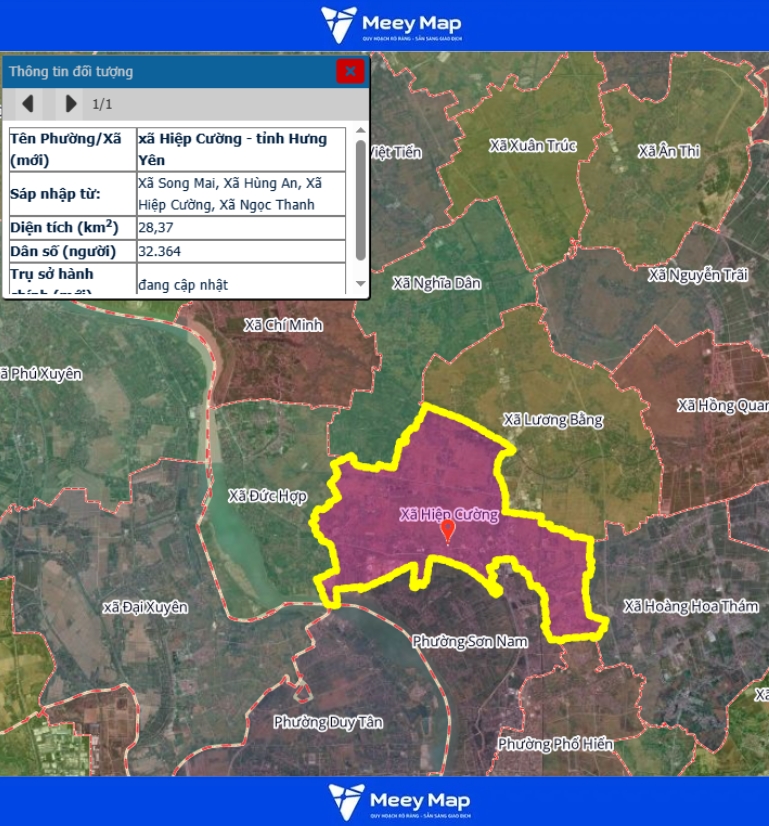
Task: Click the Dân số value 32.364 cell
Action: [x=240, y=251]
